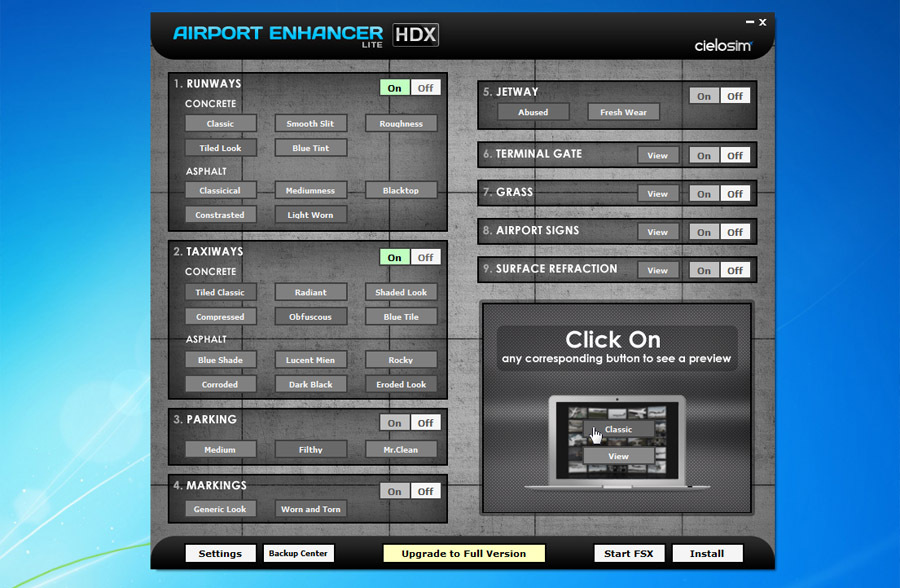Pick Eroded Look taxiway asphalt
Viewport: 900px width, 588px height.
(401, 385)
